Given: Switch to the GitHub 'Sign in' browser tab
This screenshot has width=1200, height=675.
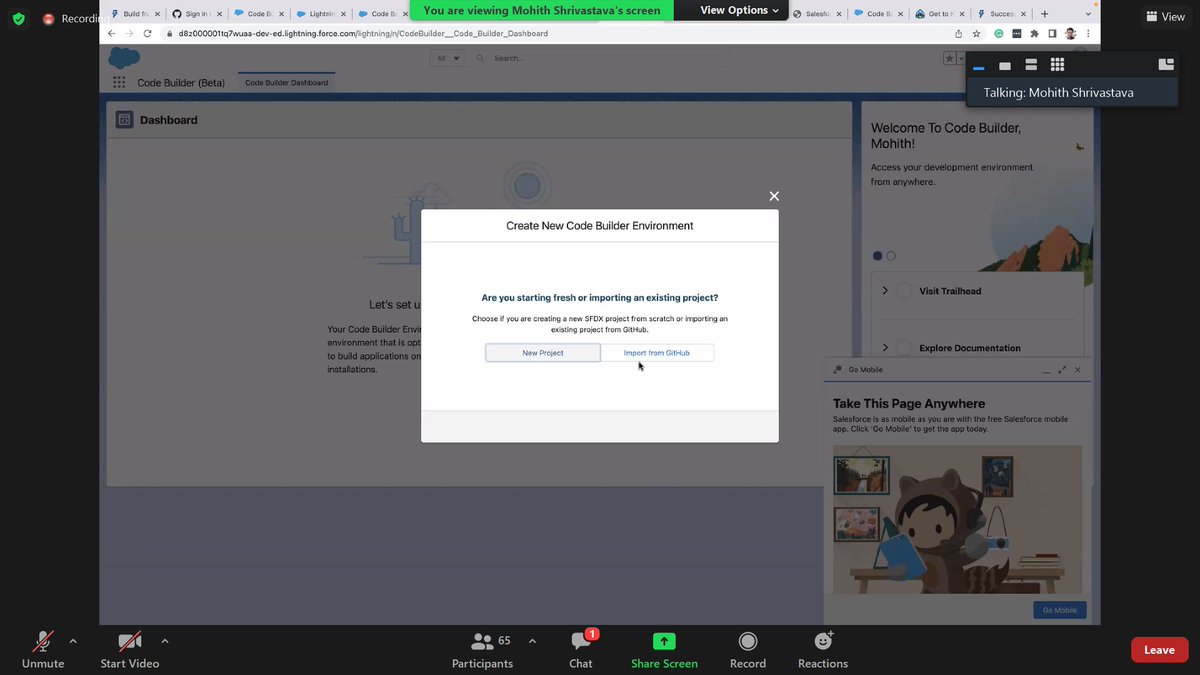Looking at the screenshot, I should [x=195, y=14].
